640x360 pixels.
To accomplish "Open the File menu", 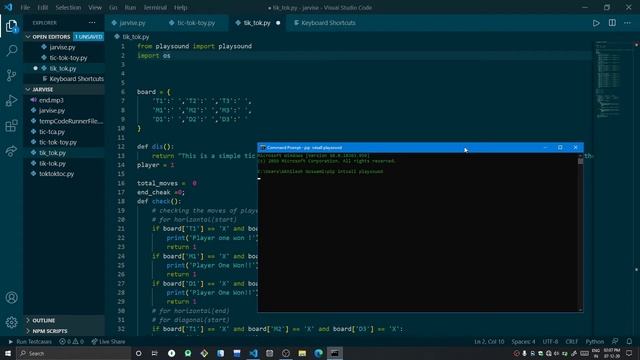I will [25, 7].
